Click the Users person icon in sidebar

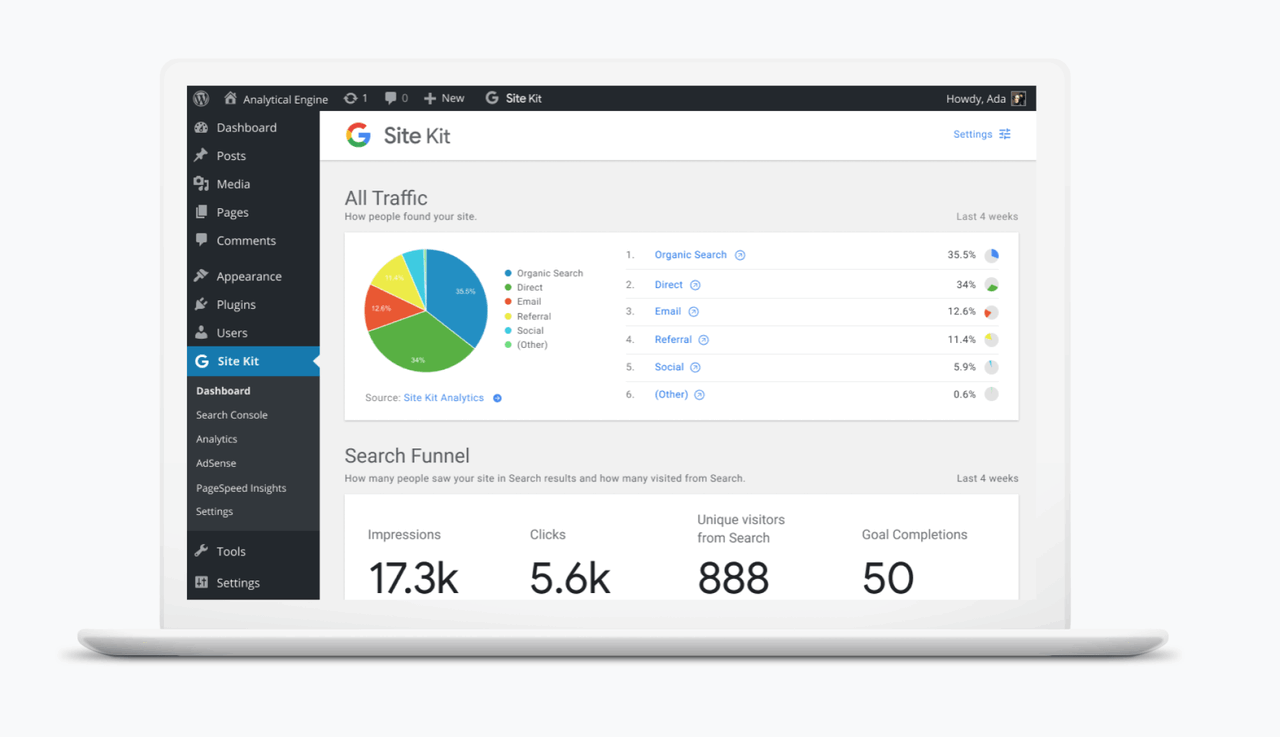pos(201,332)
